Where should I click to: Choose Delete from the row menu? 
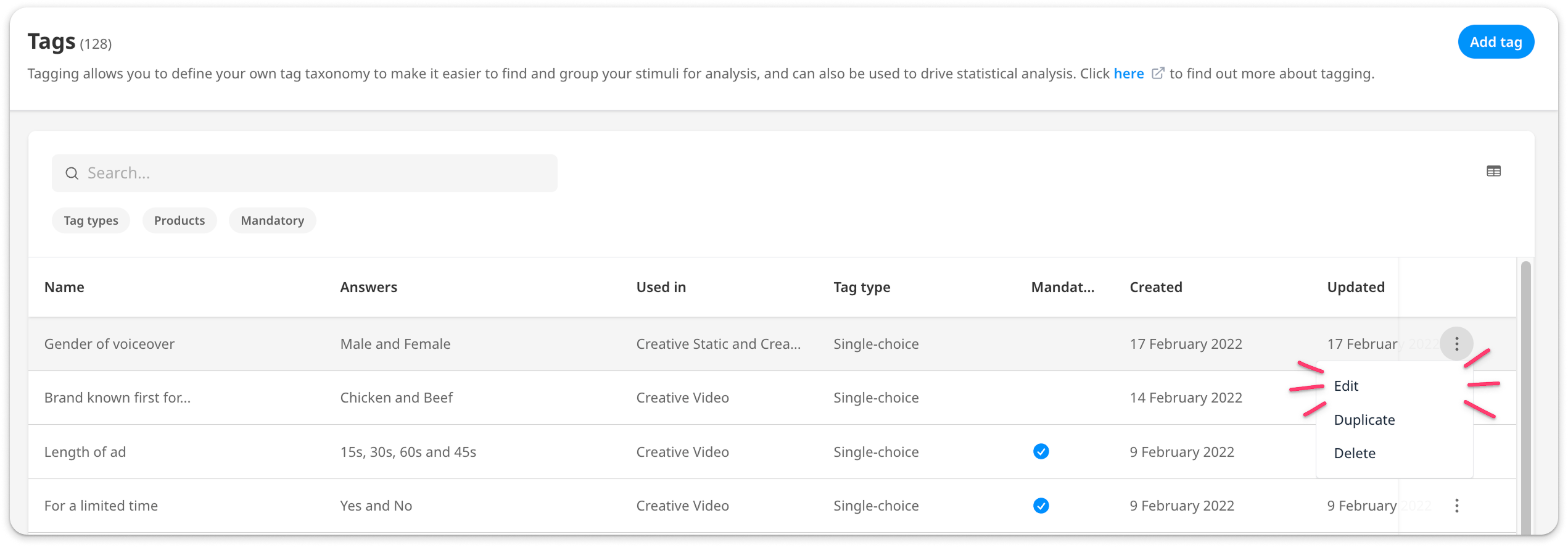(x=1355, y=453)
